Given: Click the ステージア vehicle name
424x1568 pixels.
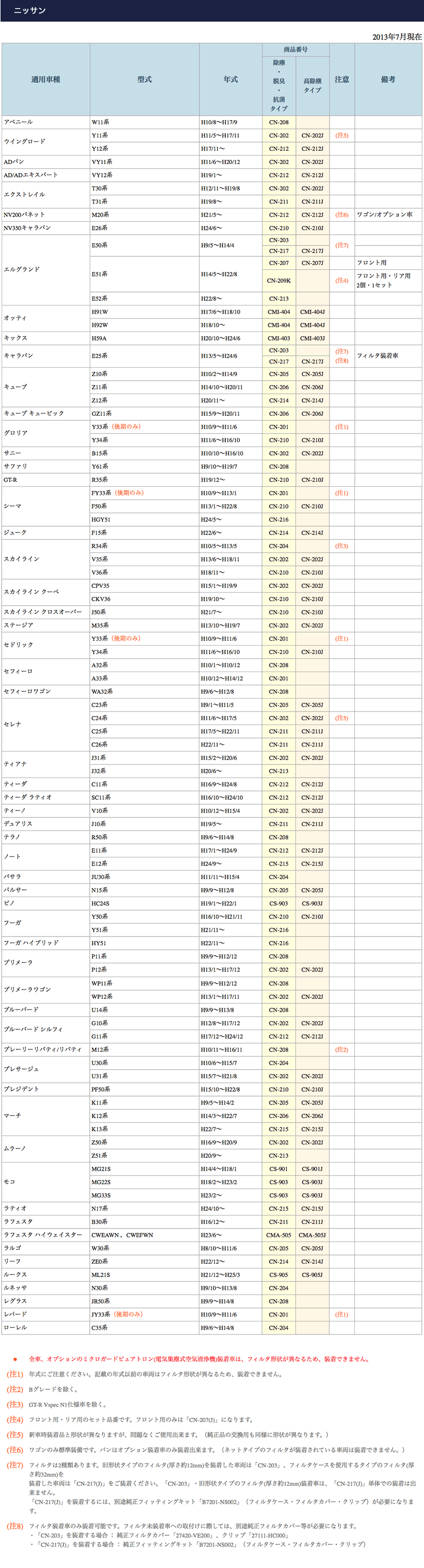Looking at the screenshot, I should click(18, 626).
